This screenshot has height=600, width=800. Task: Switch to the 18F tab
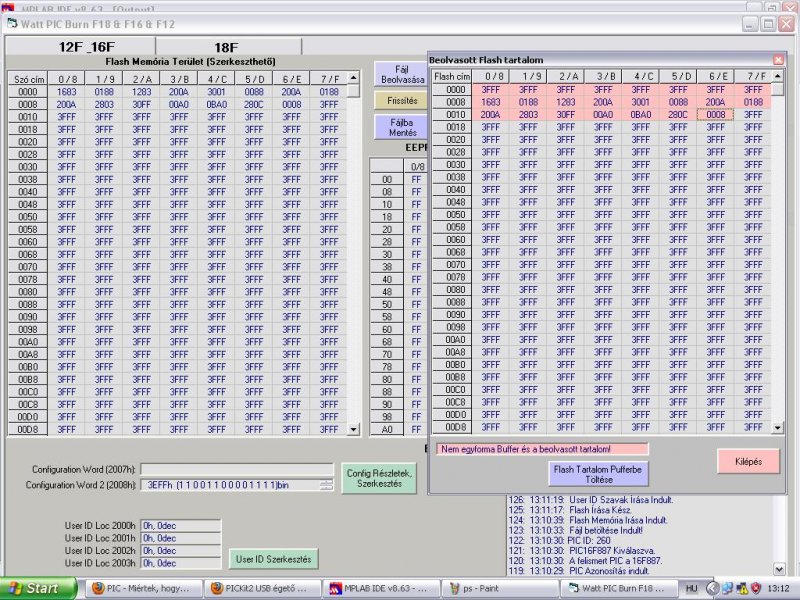click(x=229, y=46)
